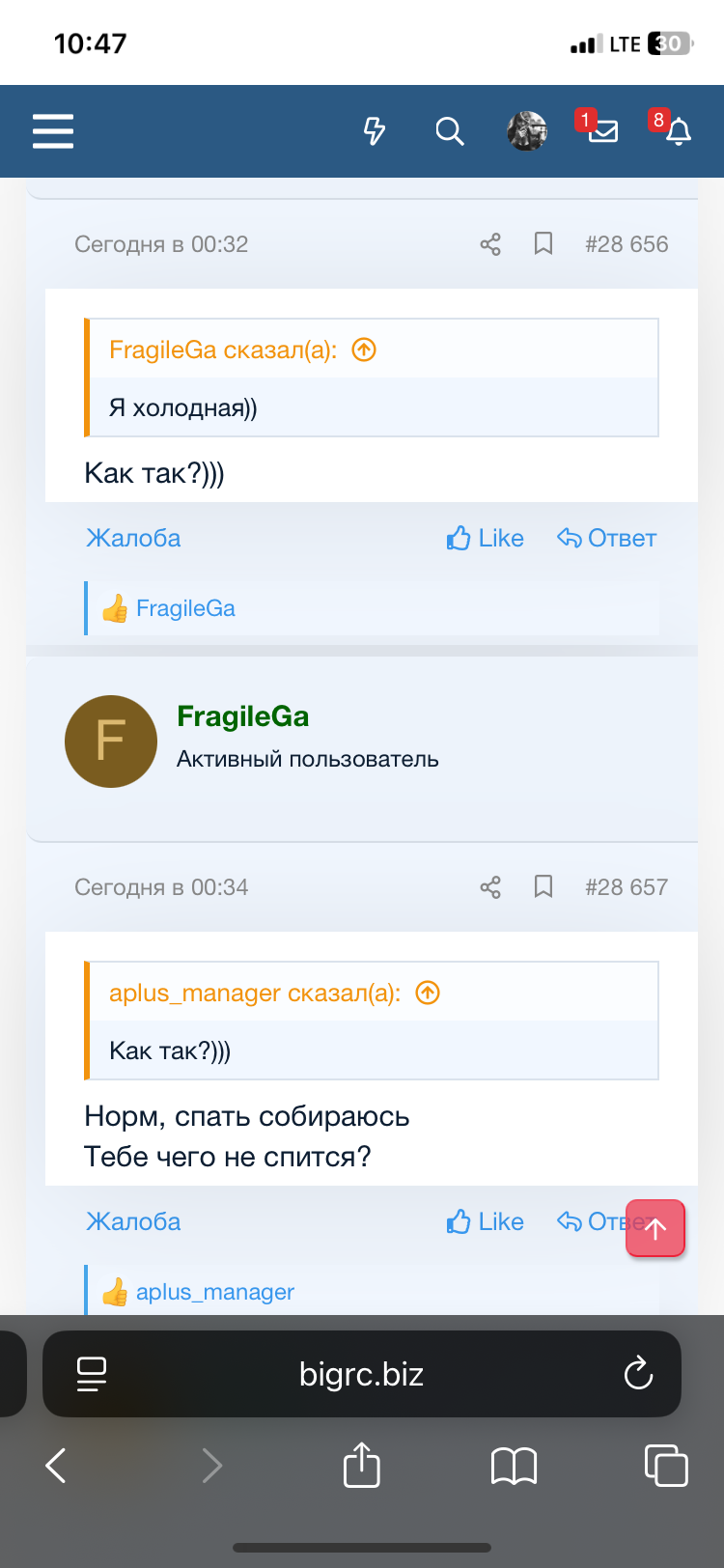
Task: Open the notifications bell with 8 alerts
Action: click(674, 127)
